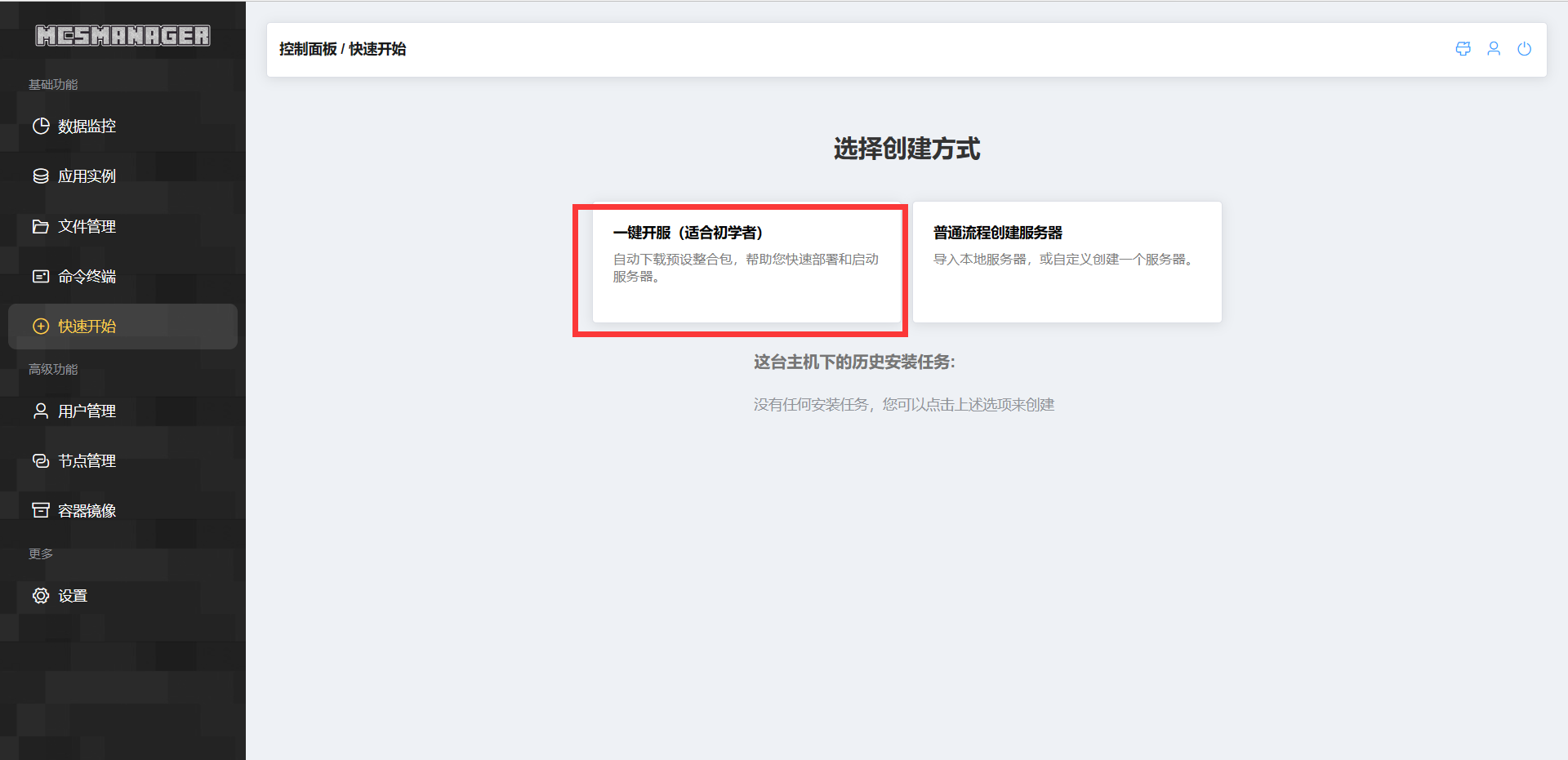This screenshot has height=760, width=1568.
Task: Navigate to 用户管理
Action: [122, 411]
